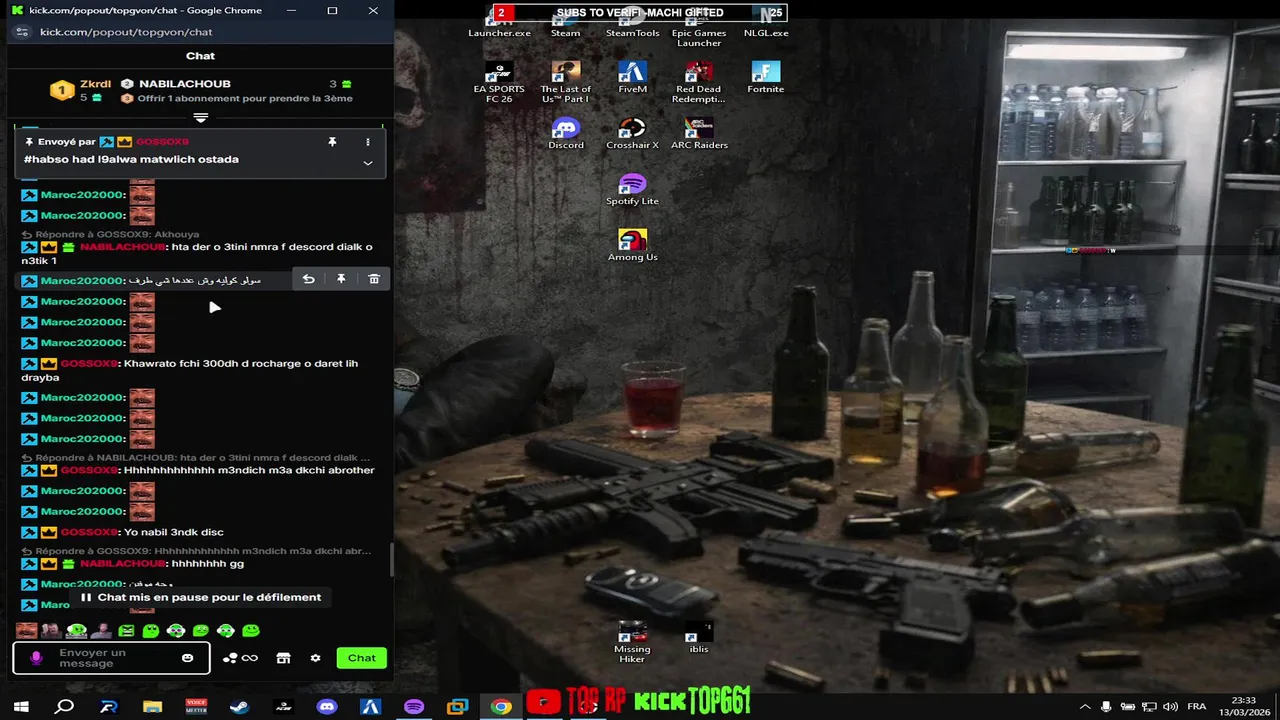The image size is (1280, 720).
Task: Open Voicemeeter from the taskbar
Action: pos(196,707)
